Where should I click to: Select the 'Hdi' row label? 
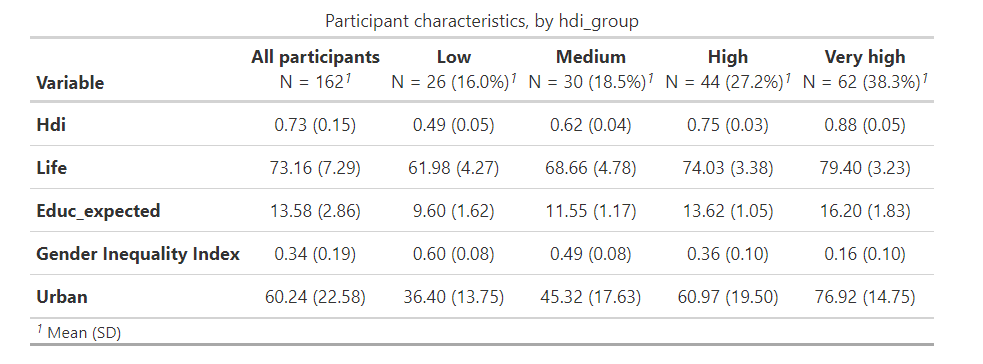click(51, 125)
